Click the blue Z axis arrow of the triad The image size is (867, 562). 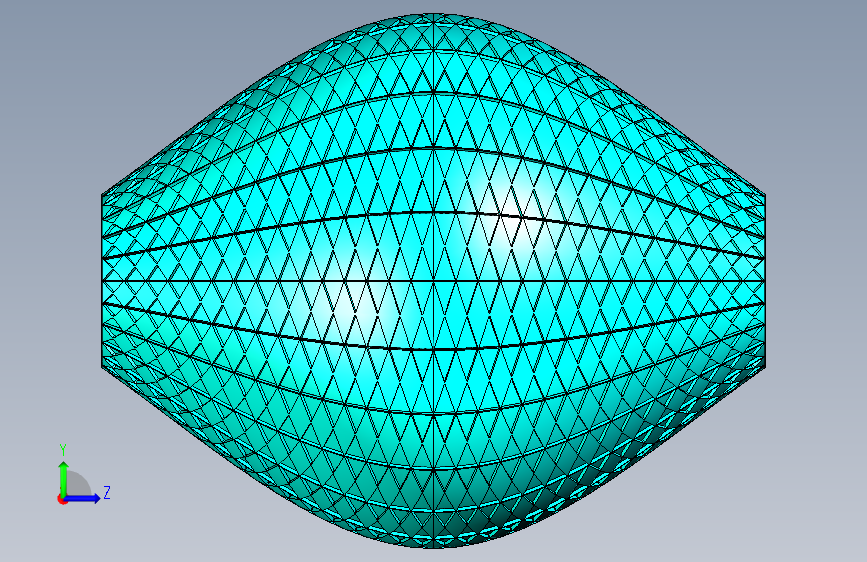[83, 498]
